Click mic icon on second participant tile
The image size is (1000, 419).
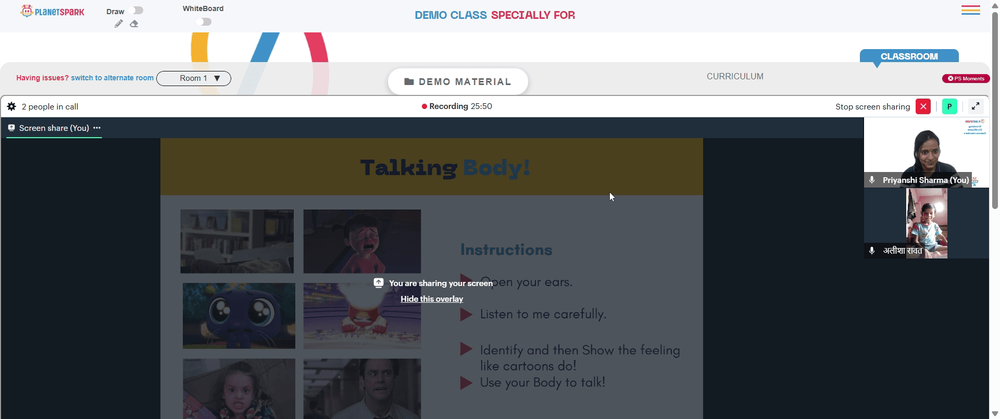tap(872, 251)
